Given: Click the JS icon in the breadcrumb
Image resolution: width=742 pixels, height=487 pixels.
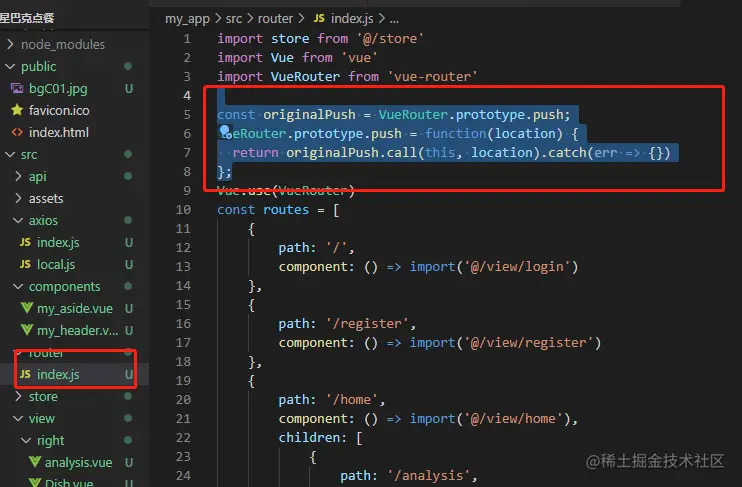Looking at the screenshot, I should click(319, 18).
